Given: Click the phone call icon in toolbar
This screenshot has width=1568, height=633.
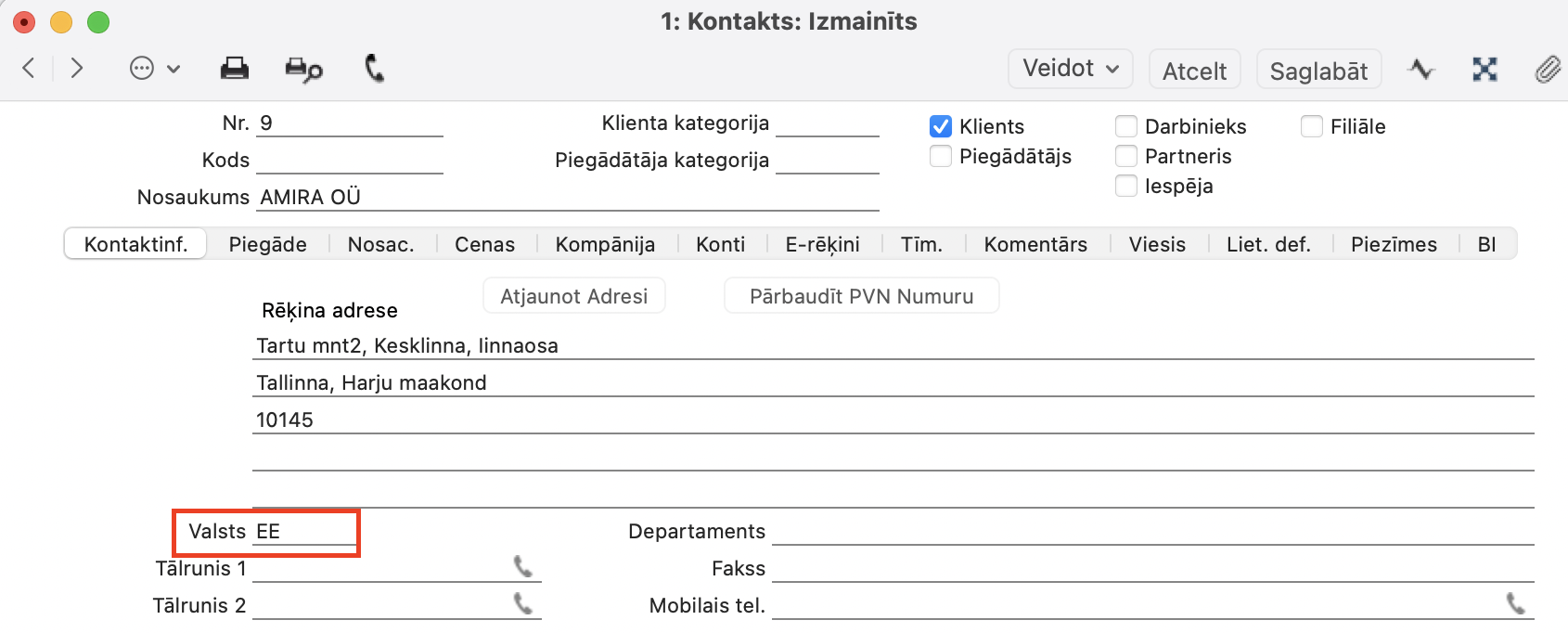Looking at the screenshot, I should coord(374,69).
